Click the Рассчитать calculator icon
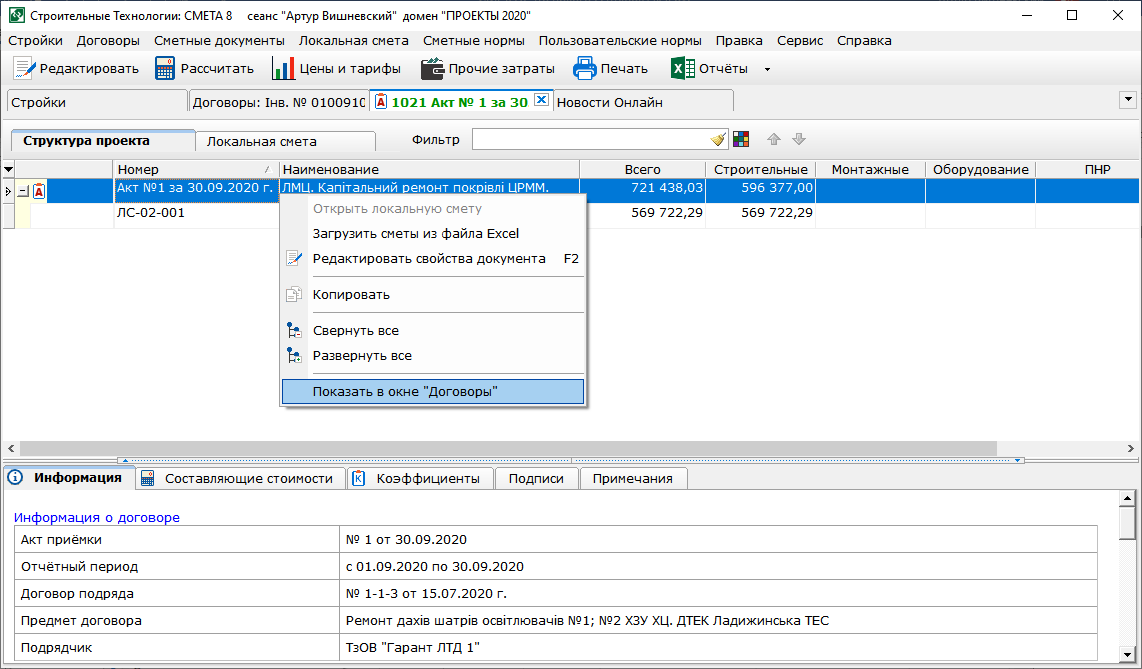This screenshot has height=669, width=1142. click(x=166, y=69)
